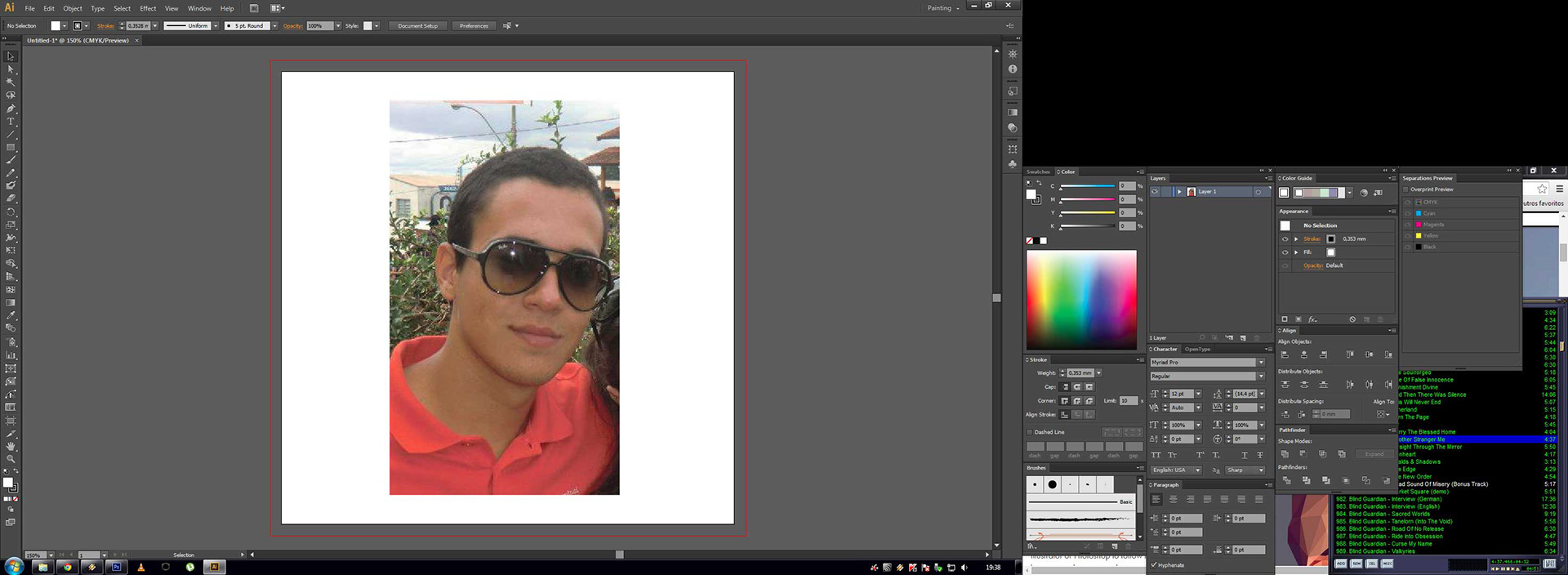Click the Windows Start button
1568x575 pixels.
pyautogui.click(x=14, y=567)
